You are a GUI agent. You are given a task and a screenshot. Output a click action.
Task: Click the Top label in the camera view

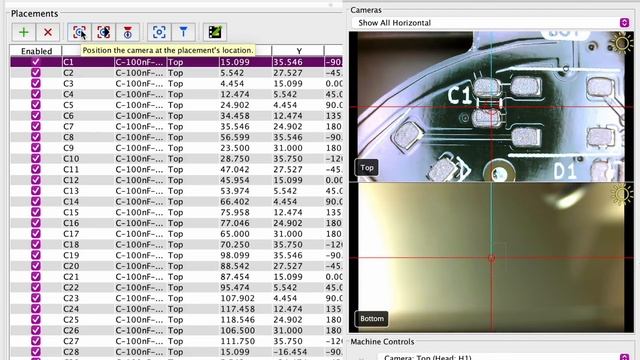[367, 167]
